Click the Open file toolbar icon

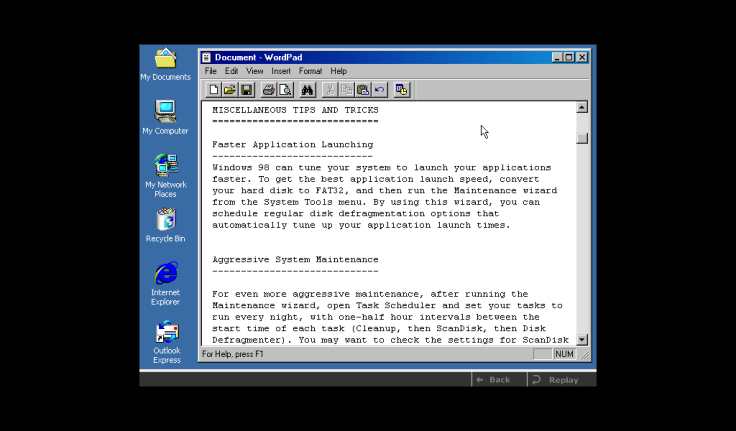(x=230, y=90)
